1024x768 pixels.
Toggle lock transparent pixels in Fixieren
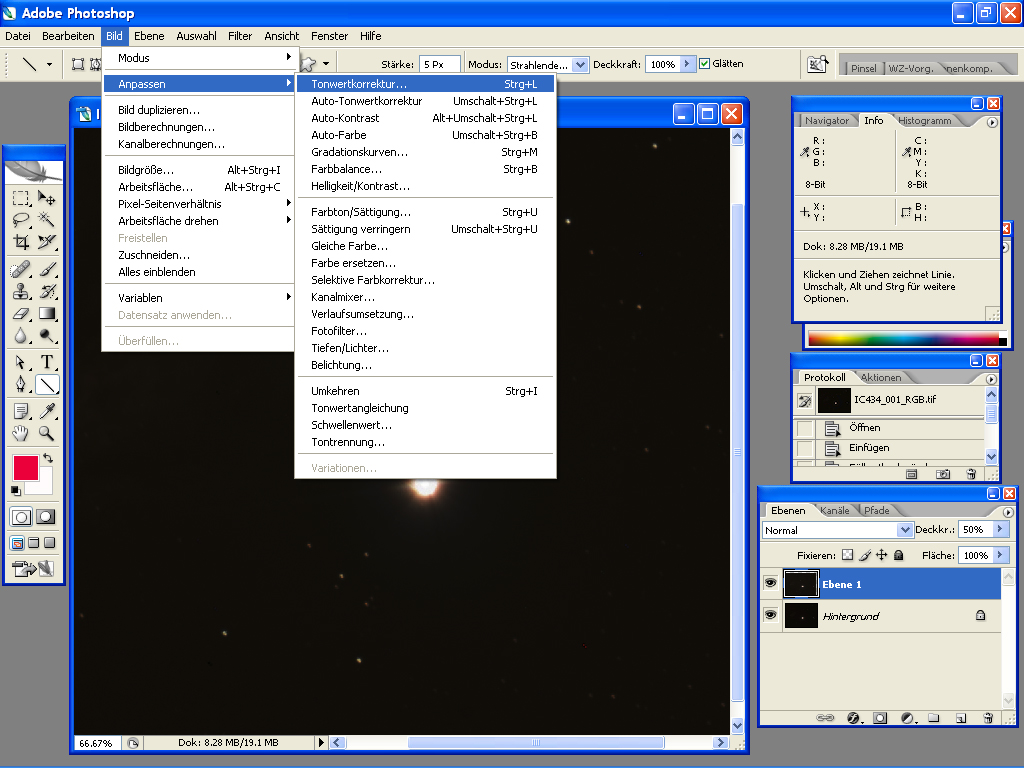click(x=847, y=555)
